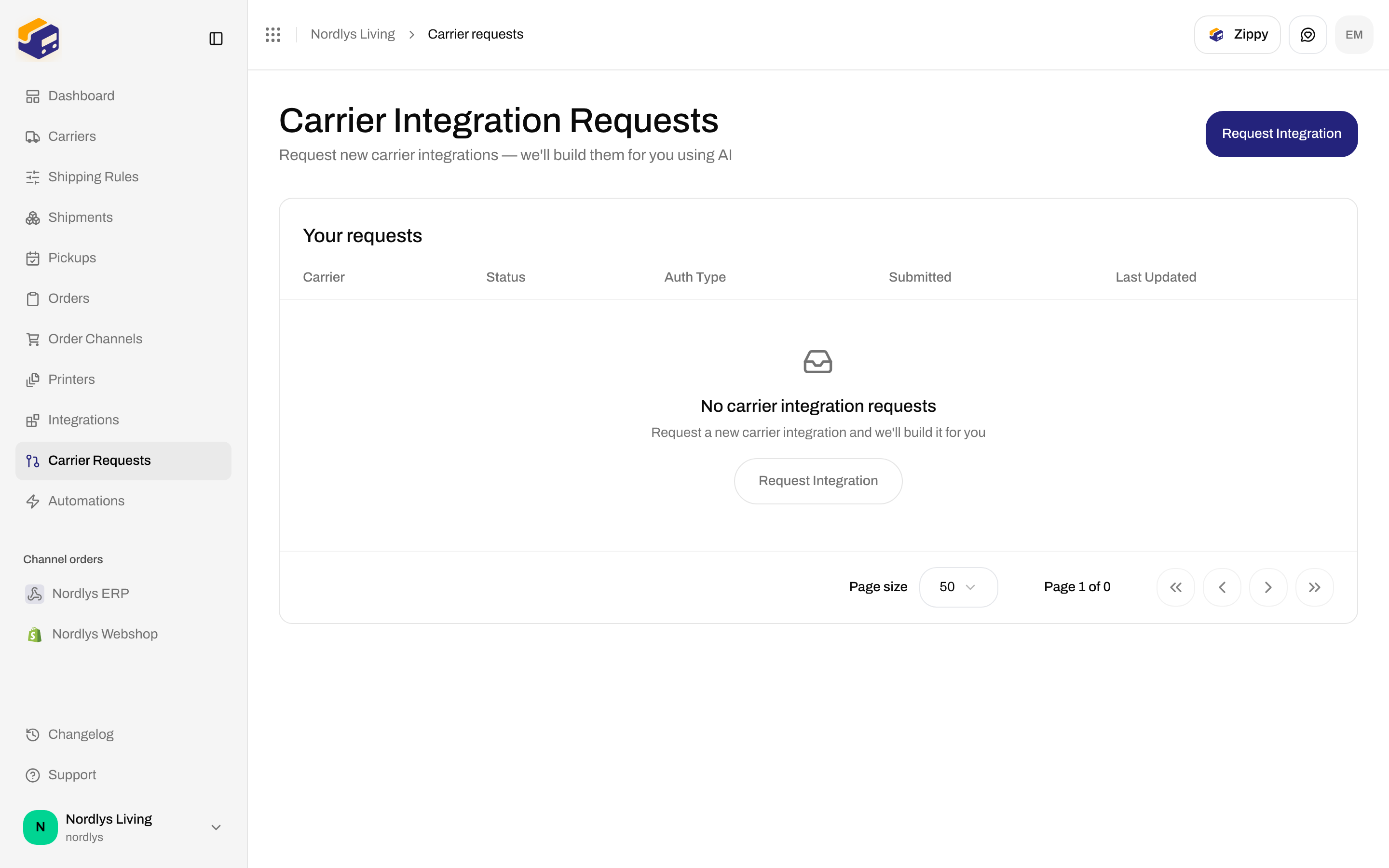The width and height of the screenshot is (1389, 868).
Task: Open the Carriers menu item
Action: click(123, 136)
